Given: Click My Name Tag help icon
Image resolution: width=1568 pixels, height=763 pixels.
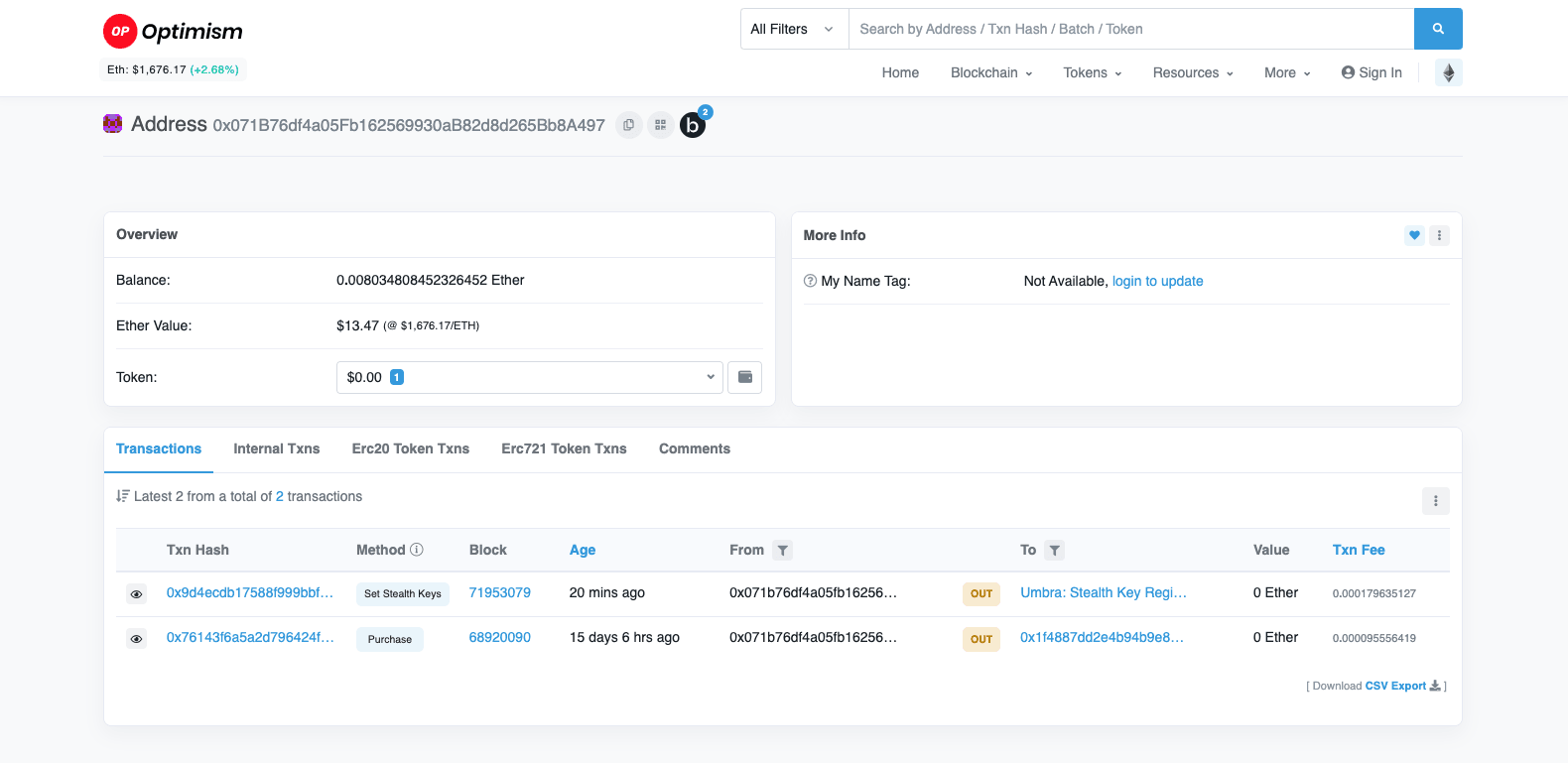Looking at the screenshot, I should click(810, 281).
